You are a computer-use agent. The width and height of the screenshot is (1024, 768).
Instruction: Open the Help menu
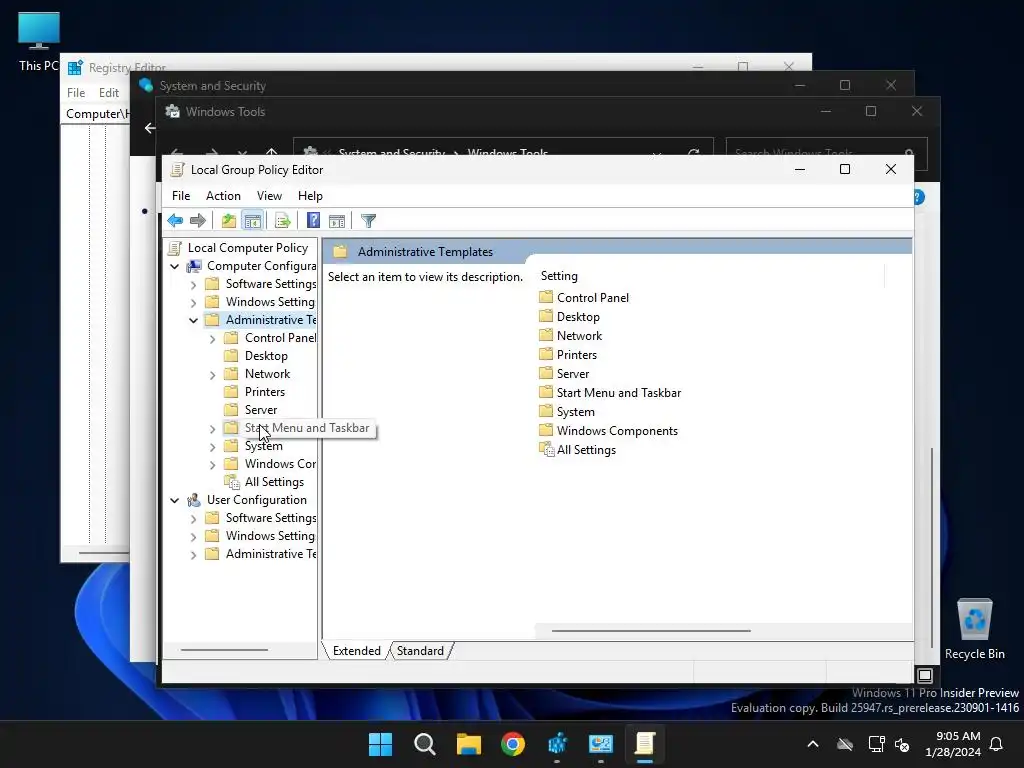click(310, 196)
